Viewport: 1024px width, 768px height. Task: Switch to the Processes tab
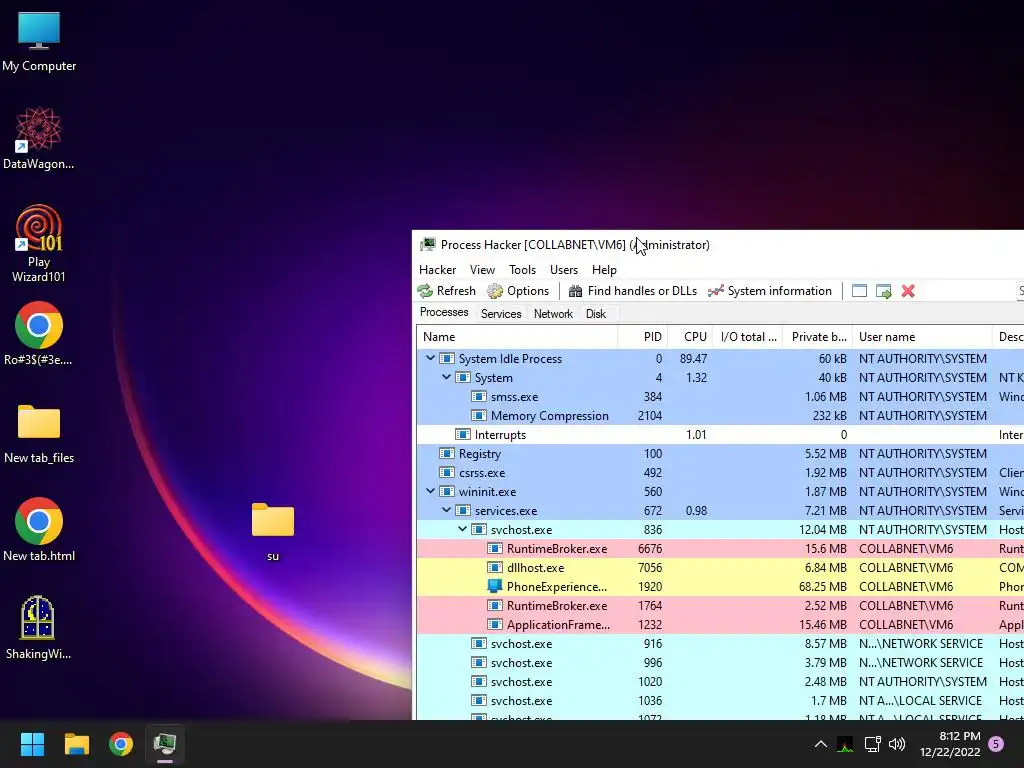click(x=444, y=313)
